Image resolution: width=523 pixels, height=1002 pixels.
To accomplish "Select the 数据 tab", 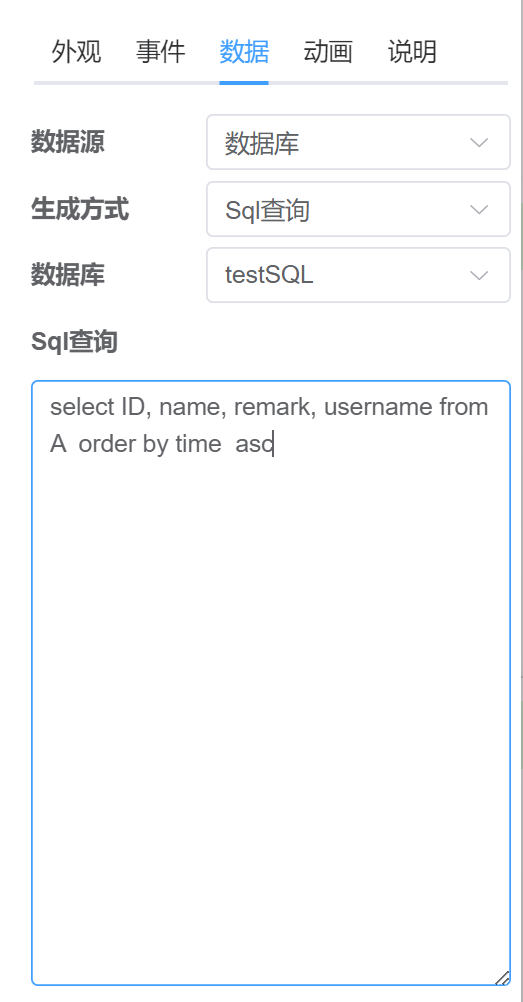I will point(244,52).
